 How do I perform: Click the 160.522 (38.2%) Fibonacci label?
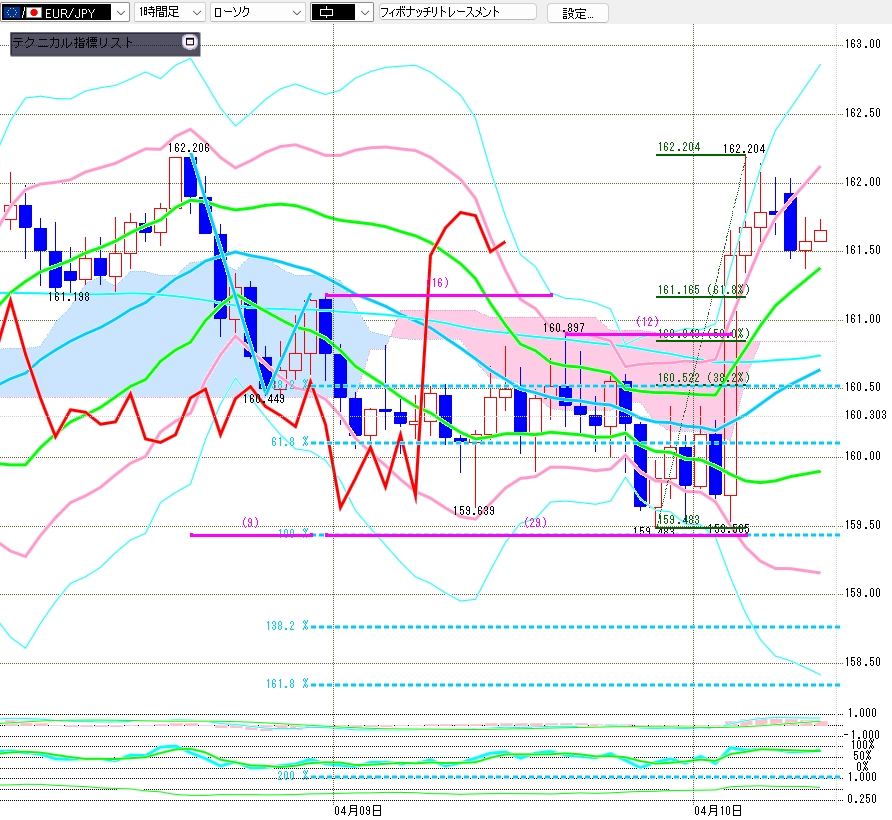tap(703, 378)
